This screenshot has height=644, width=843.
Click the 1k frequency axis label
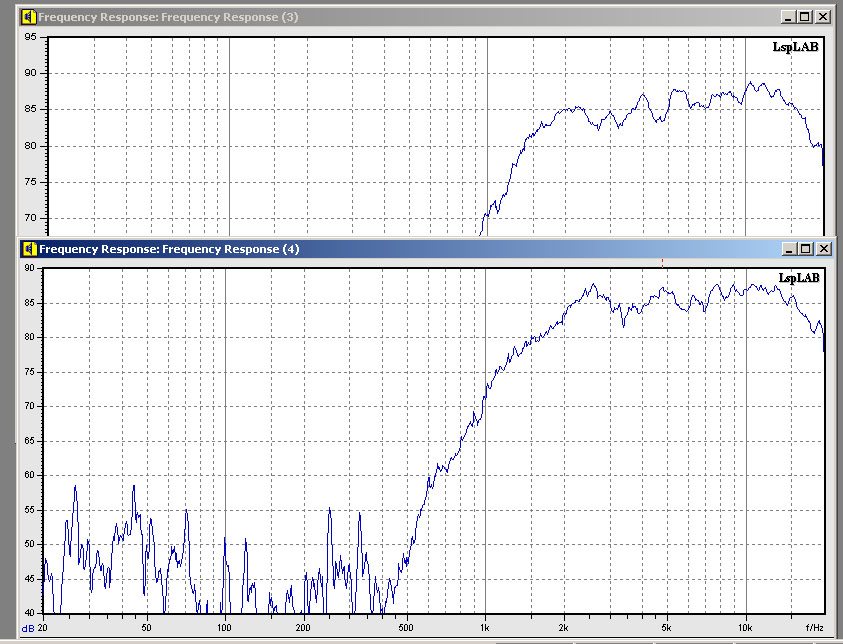coord(485,628)
